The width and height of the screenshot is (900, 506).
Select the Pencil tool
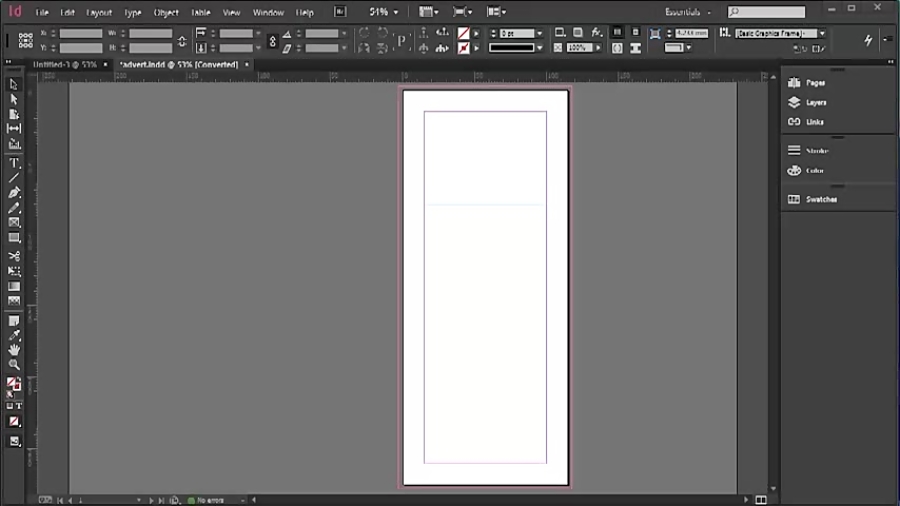point(14,208)
